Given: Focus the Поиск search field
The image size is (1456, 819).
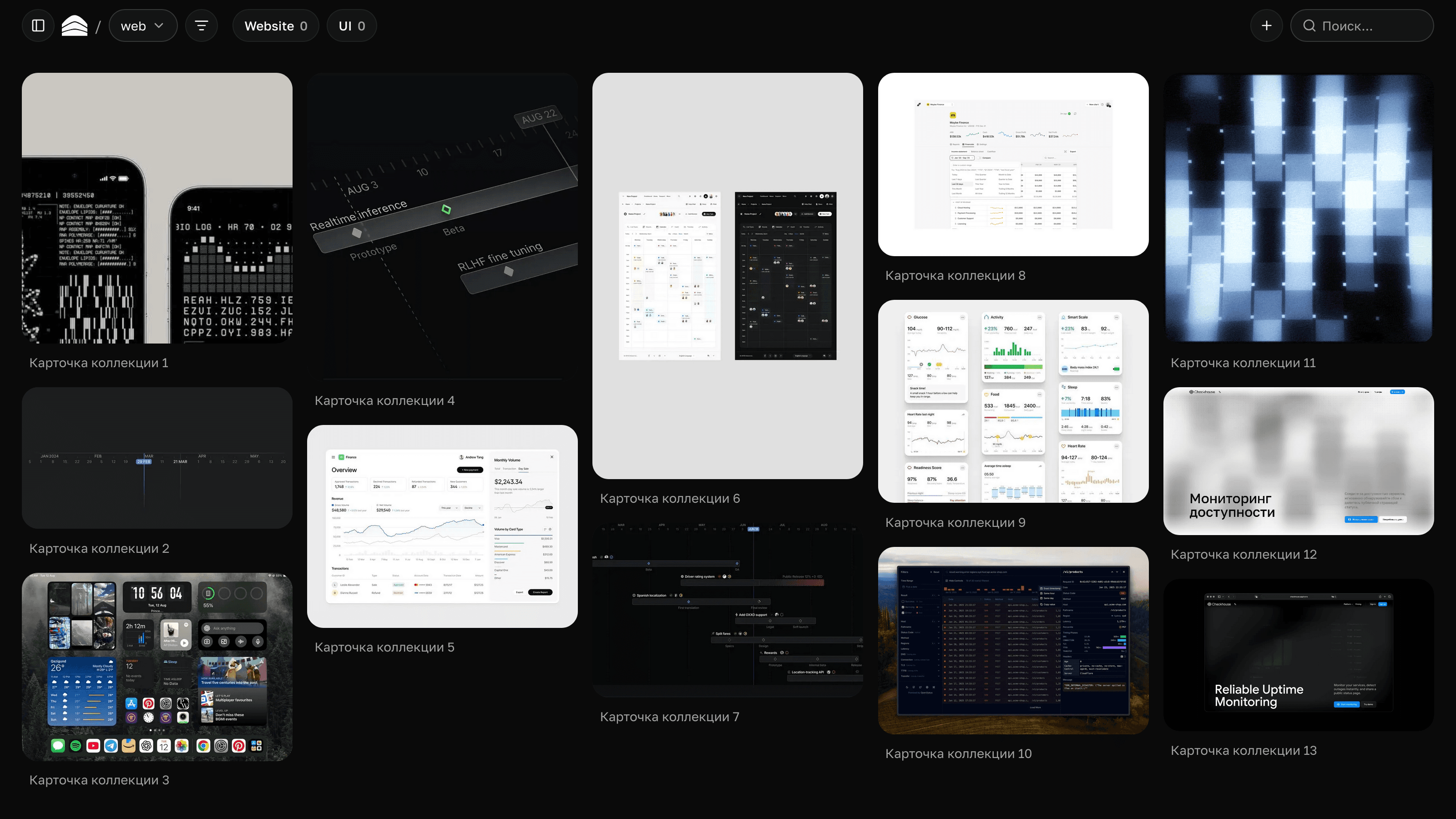Looking at the screenshot, I should click(x=1362, y=26).
